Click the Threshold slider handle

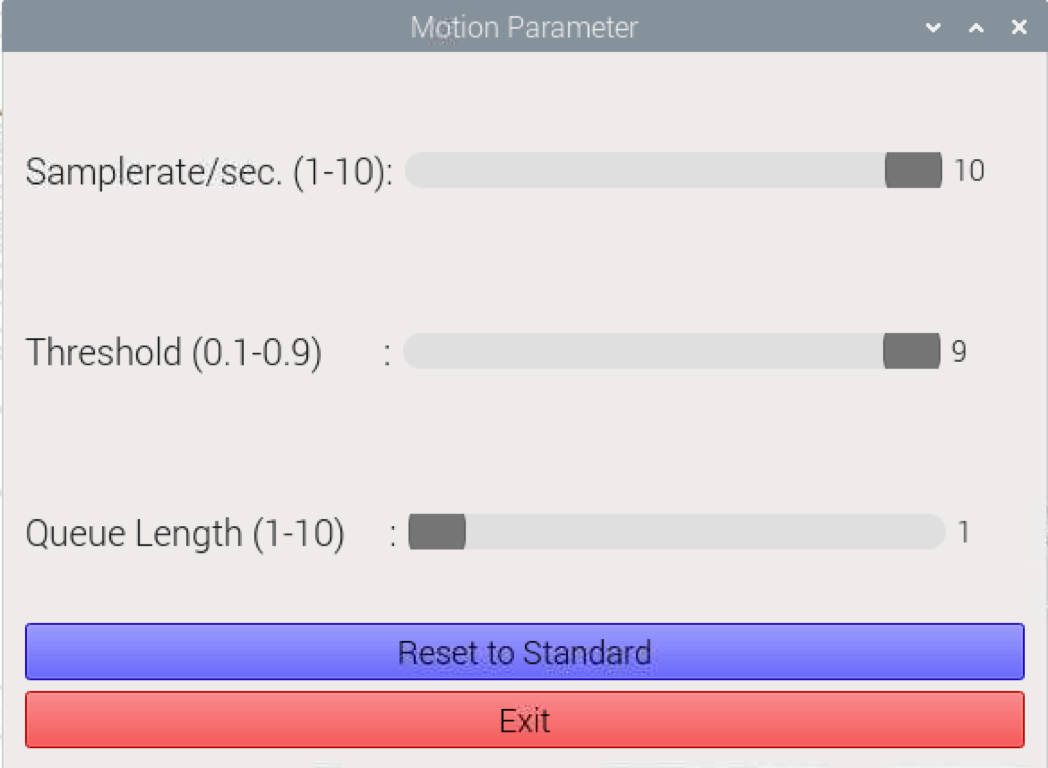click(x=911, y=351)
